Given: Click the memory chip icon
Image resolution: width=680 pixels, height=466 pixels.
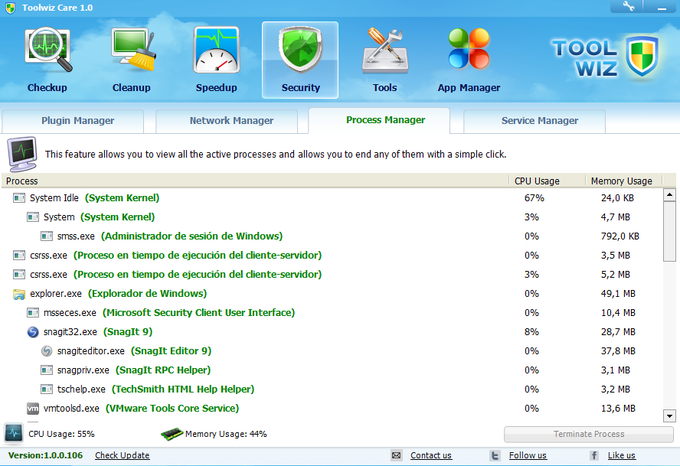Looking at the screenshot, I should pos(172,434).
